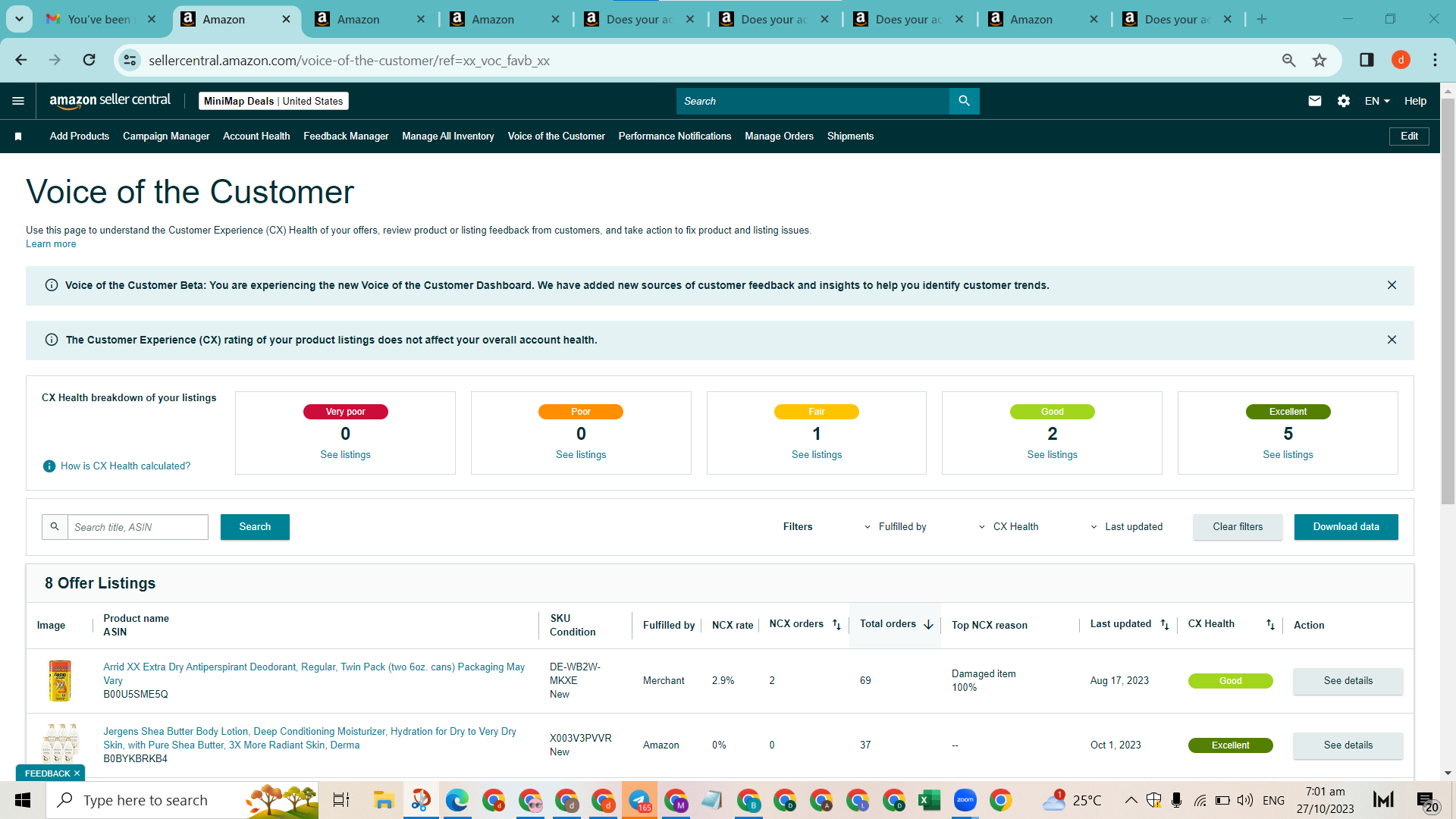1456x819 pixels.
Task: Reload the page with browser refresh icon
Action: pyautogui.click(x=89, y=60)
